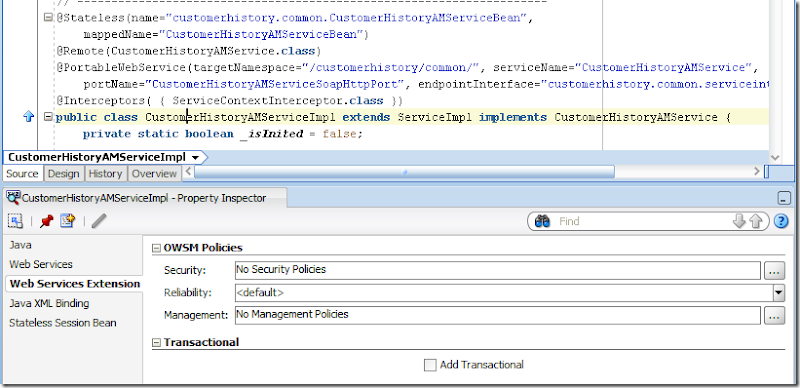Select the Stateless Session Bean category
The image size is (800, 388).
pos(63,323)
